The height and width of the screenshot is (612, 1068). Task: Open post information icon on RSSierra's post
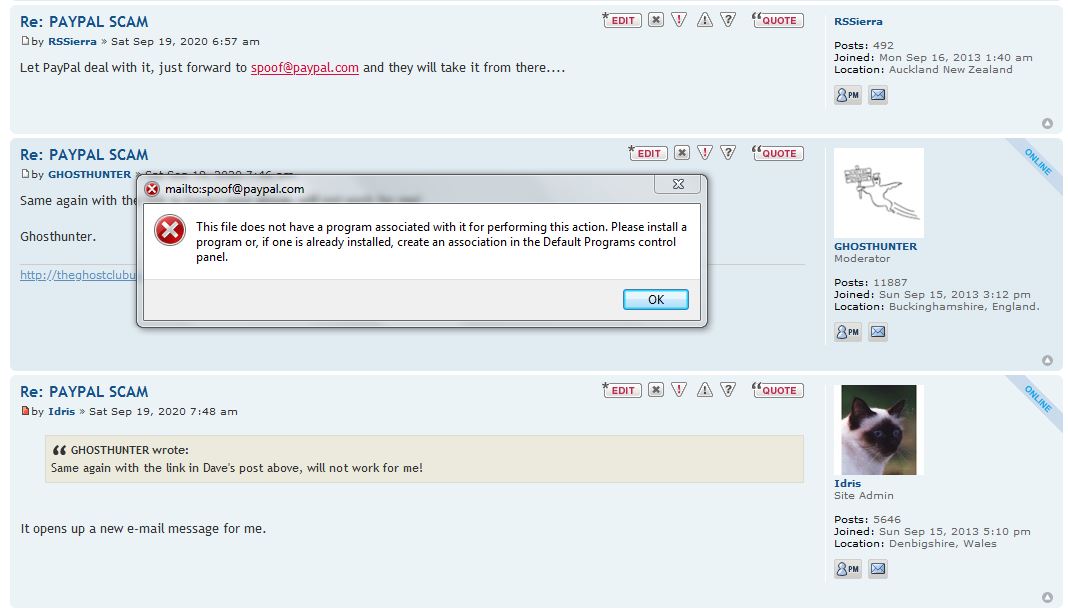pos(728,20)
